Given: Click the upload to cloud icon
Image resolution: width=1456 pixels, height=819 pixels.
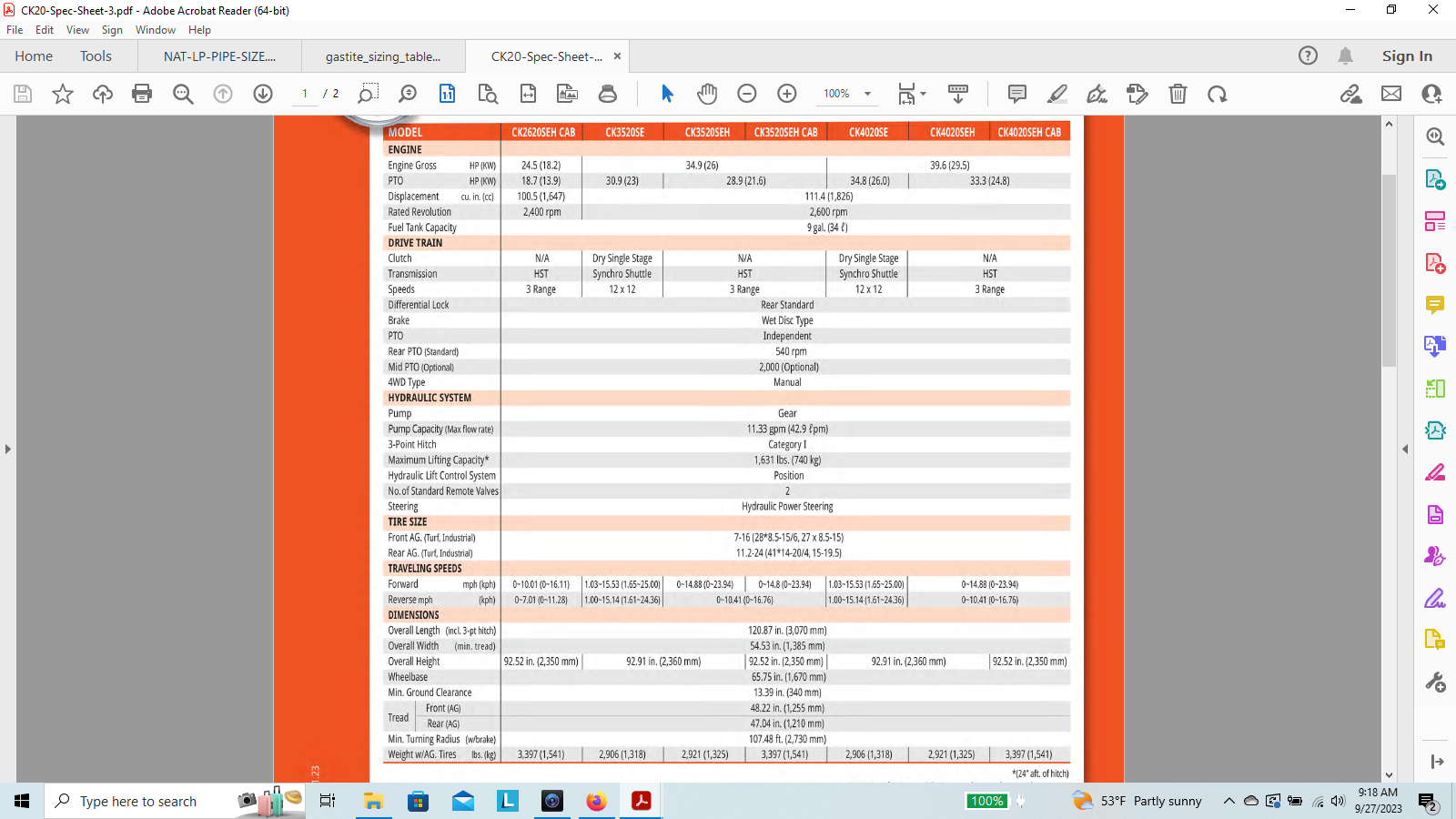Looking at the screenshot, I should click(102, 94).
